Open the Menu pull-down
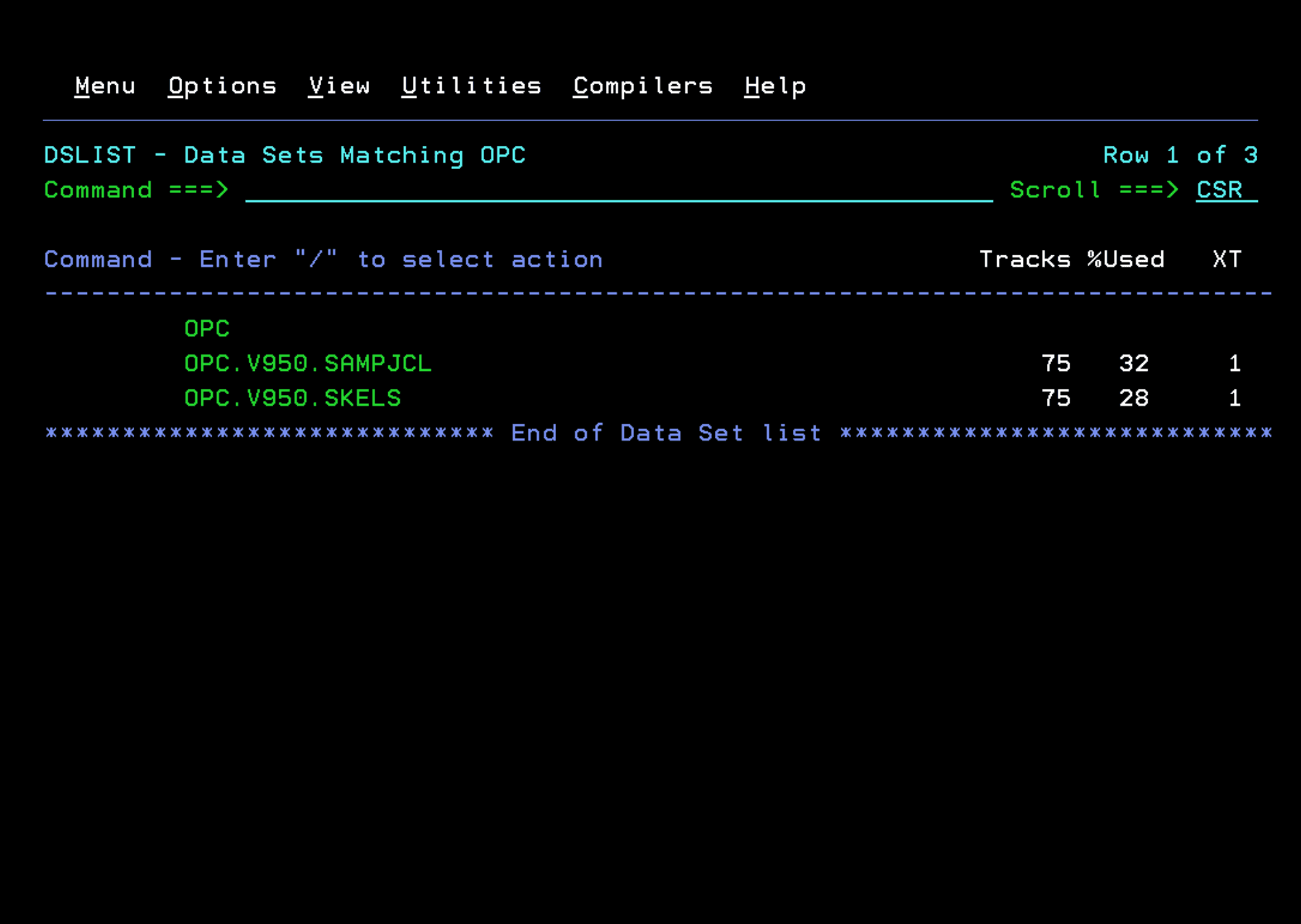This screenshot has width=1301, height=924. coord(105,86)
